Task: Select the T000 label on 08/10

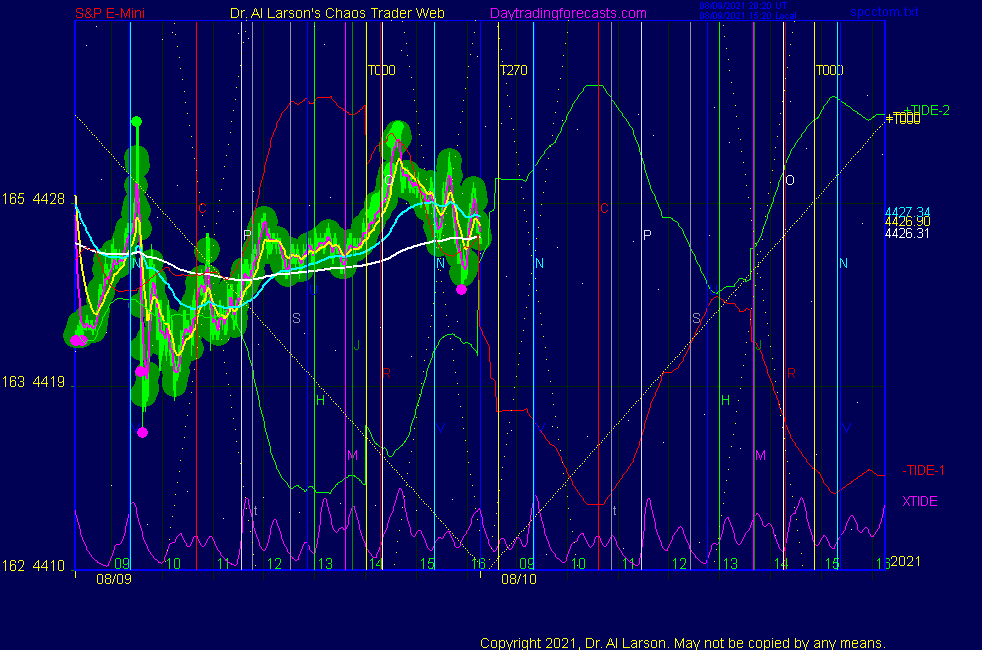Action: [x=829, y=70]
